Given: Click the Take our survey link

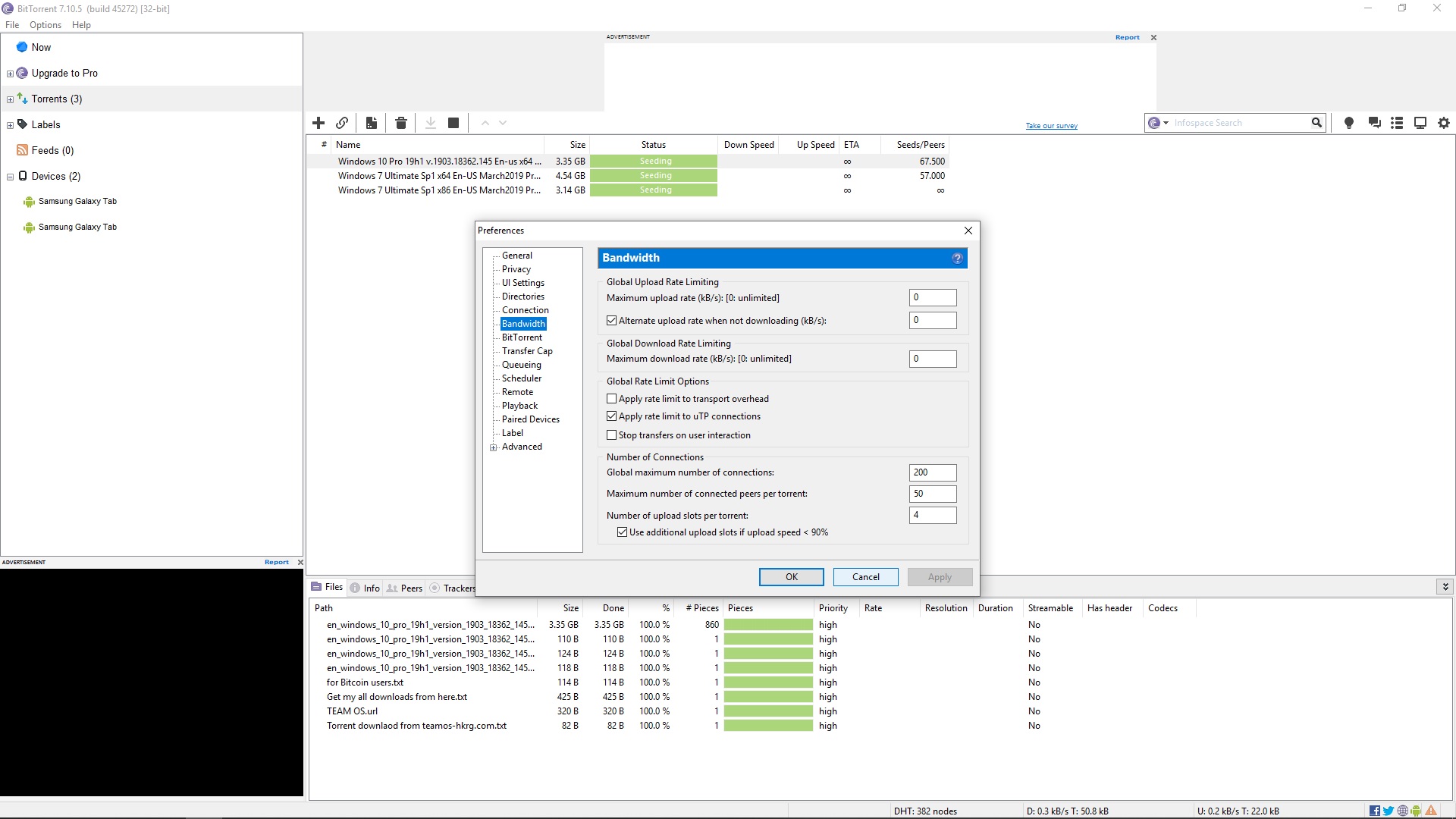Looking at the screenshot, I should click(x=1051, y=126).
